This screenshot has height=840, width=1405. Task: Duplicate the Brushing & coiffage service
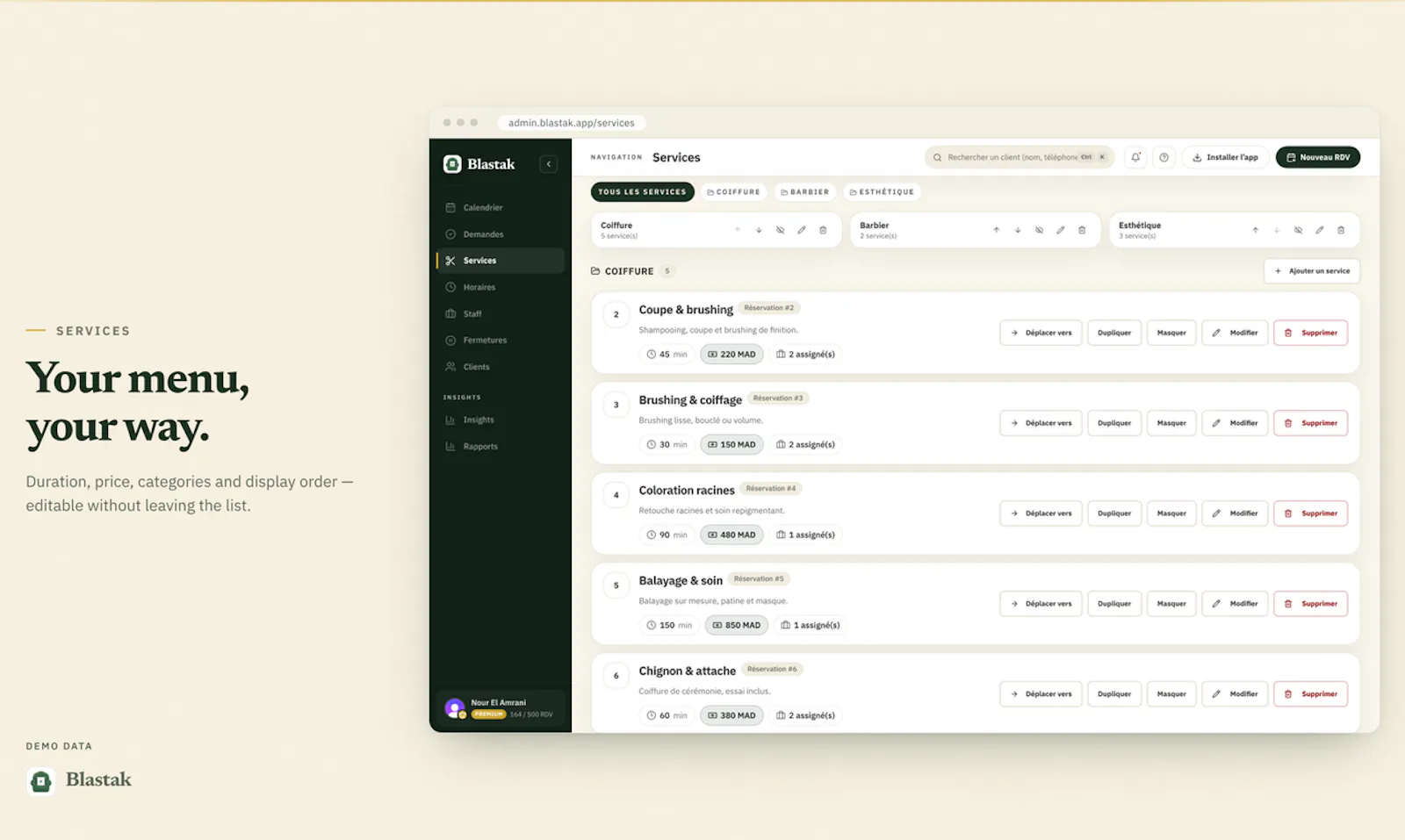[1114, 423]
